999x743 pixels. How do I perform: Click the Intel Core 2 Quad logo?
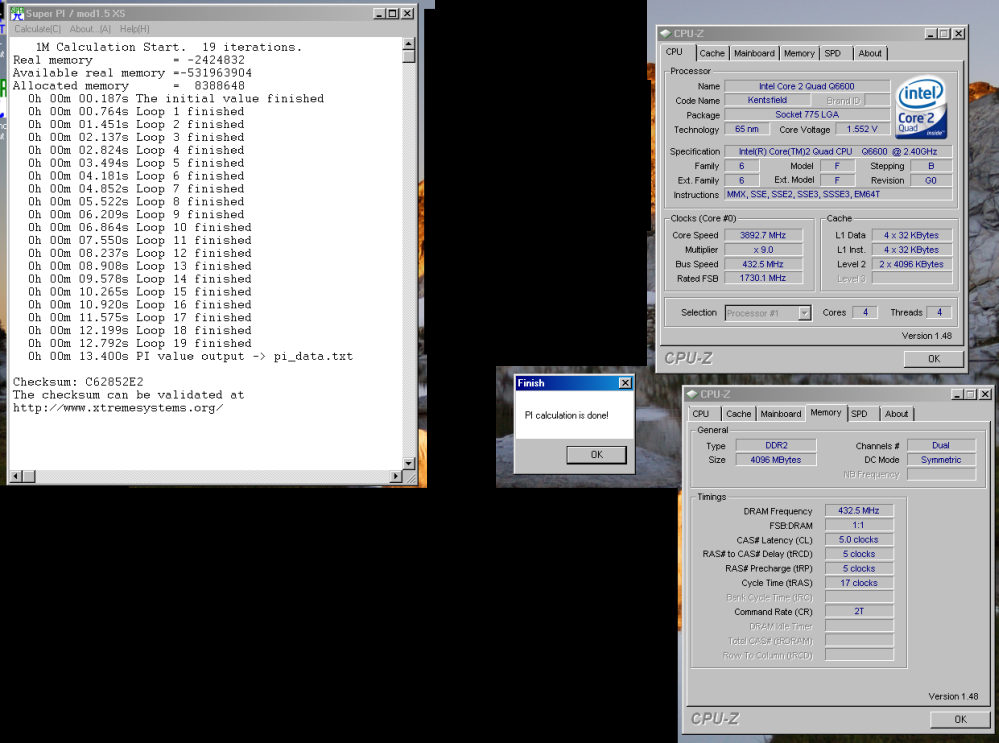point(921,109)
